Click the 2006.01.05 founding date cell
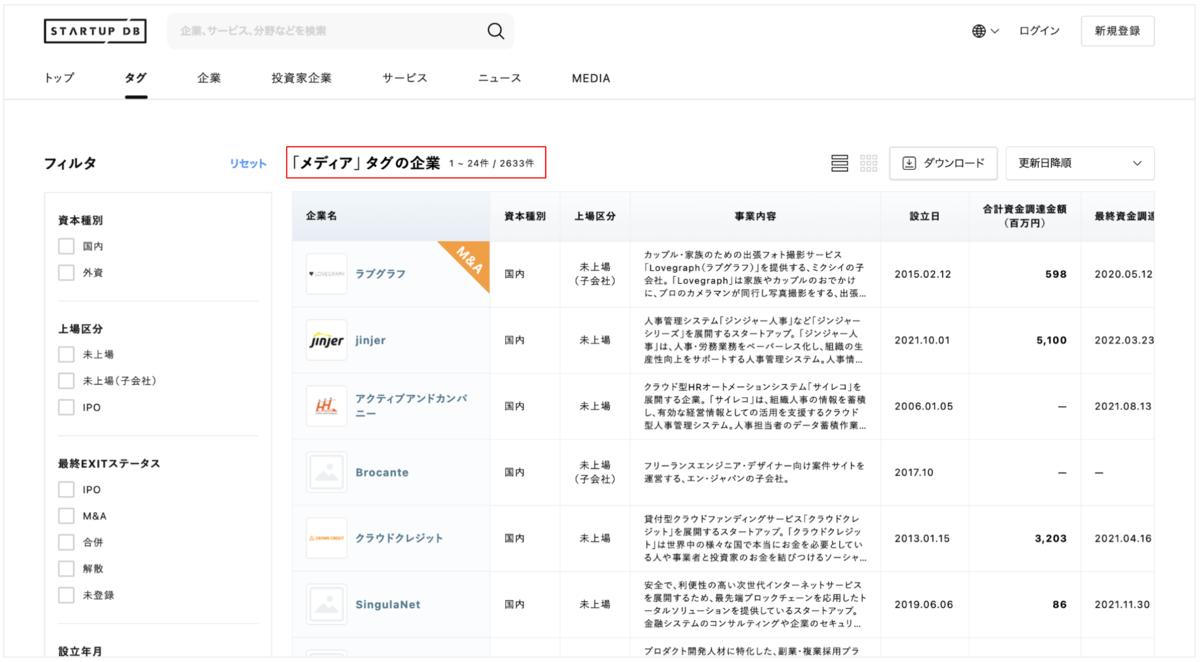Screen dimensions: 1200x662 pos(924,406)
